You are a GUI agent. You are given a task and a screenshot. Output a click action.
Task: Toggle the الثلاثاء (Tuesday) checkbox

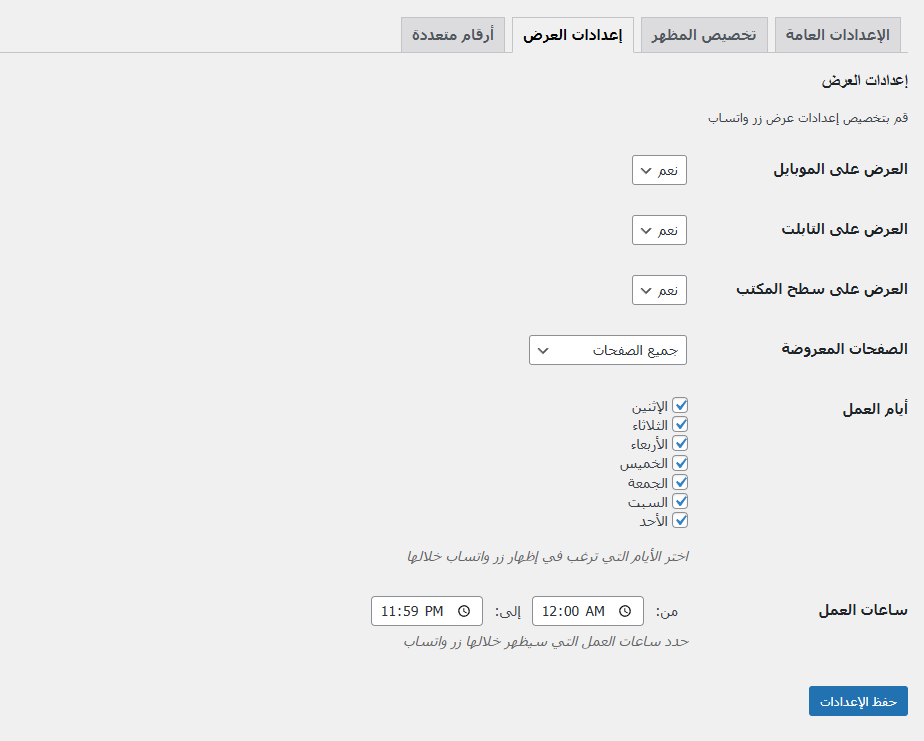680,425
